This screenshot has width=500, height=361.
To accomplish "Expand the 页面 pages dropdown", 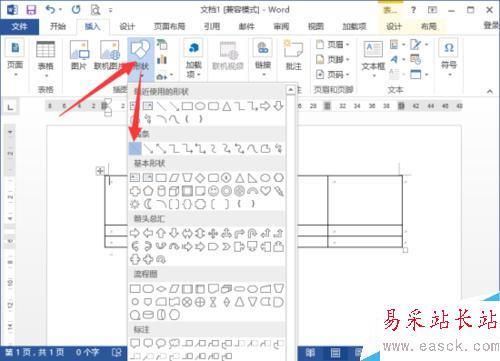I will point(15,74).
